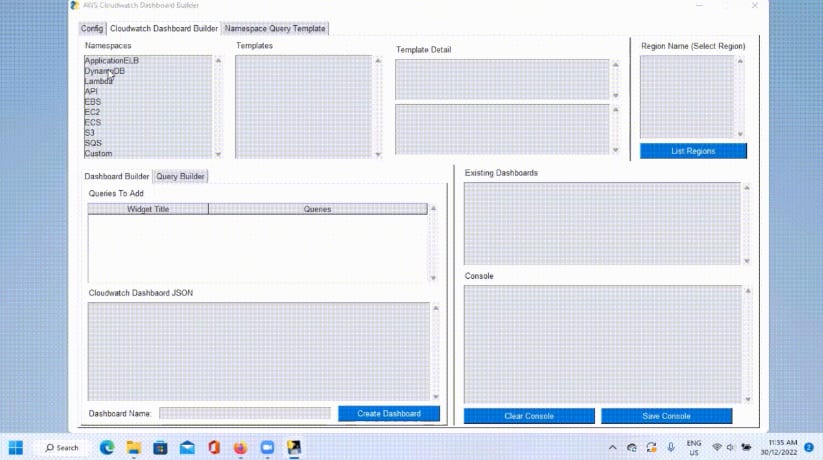Click the Save Console button

(x=666, y=416)
